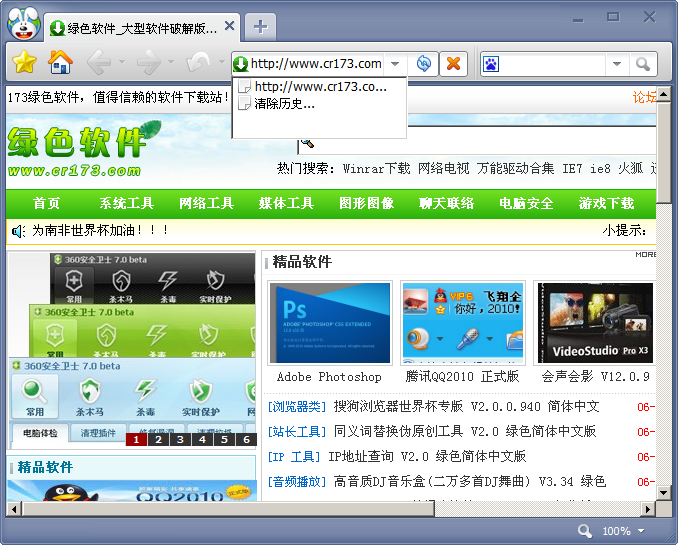The image size is (678, 545).
Task: Click horizontal scrollbar right arrow
Action: (647, 509)
